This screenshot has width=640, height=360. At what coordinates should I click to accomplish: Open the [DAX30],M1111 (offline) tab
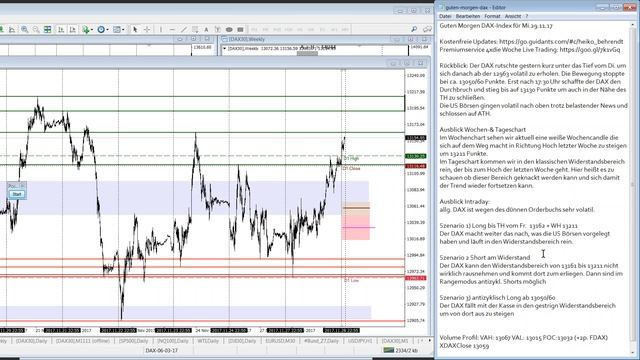point(83,341)
